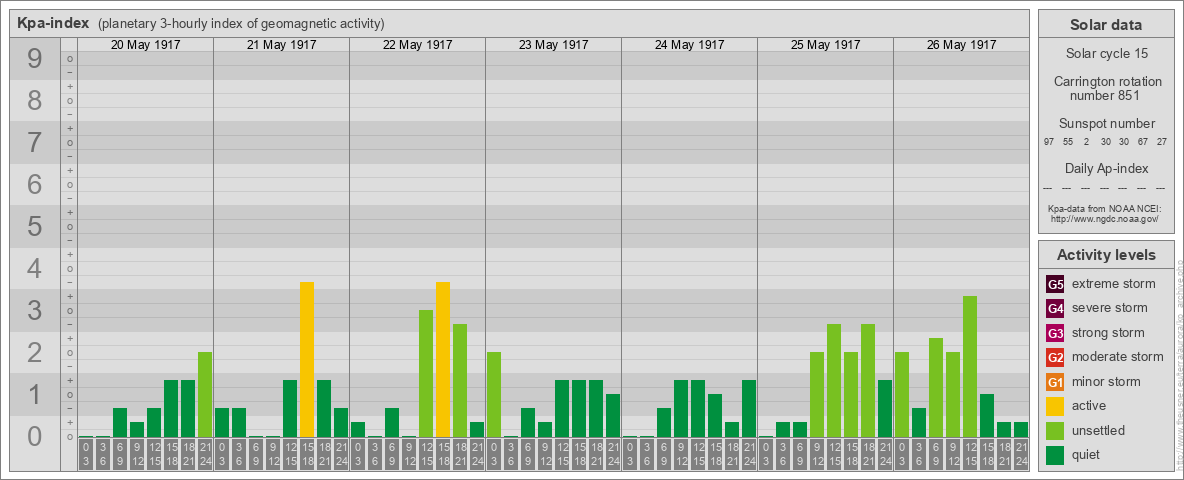The height and width of the screenshot is (480, 1184).
Task: Click the 'extreme storm' legend label
Action: [1114, 285]
